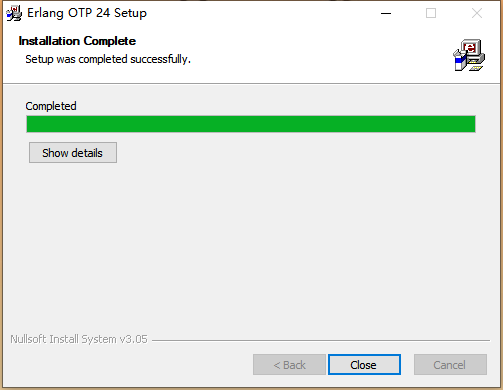Click the disabled maximize window icon
The height and width of the screenshot is (390, 503).
click(x=431, y=13)
